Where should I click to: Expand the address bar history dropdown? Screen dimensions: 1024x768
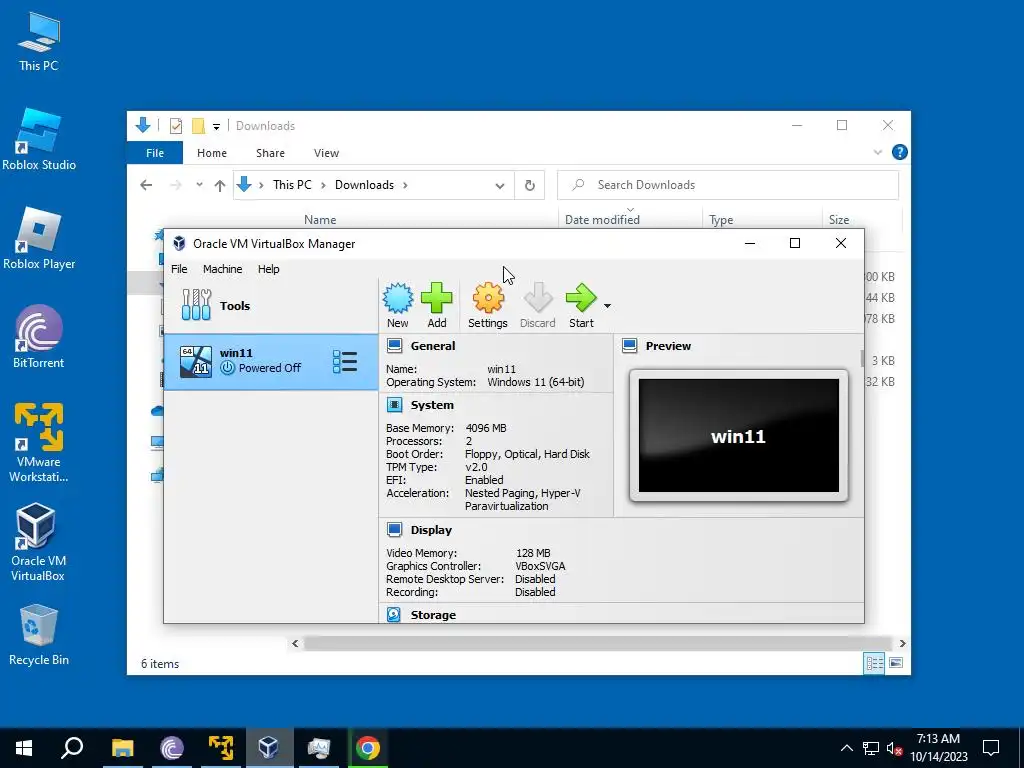(x=500, y=185)
